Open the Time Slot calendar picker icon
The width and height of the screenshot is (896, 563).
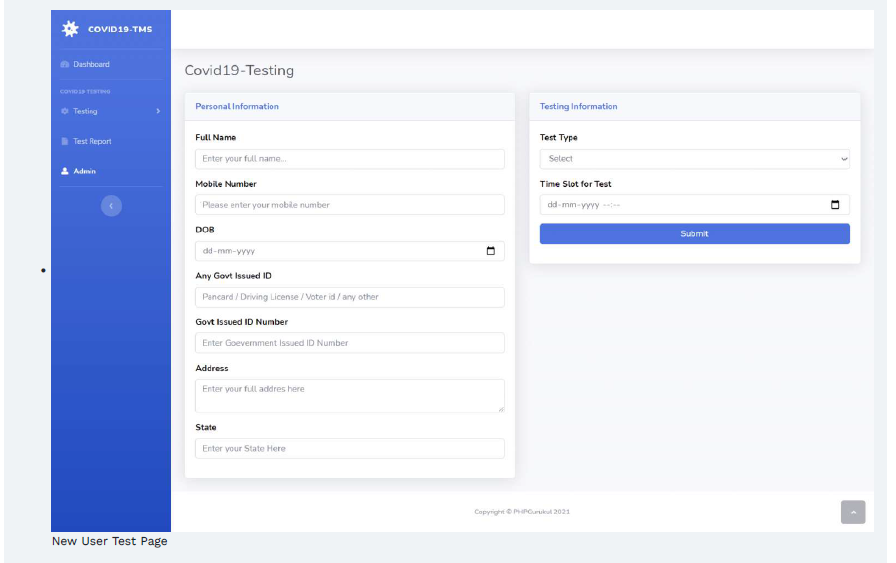(835, 205)
